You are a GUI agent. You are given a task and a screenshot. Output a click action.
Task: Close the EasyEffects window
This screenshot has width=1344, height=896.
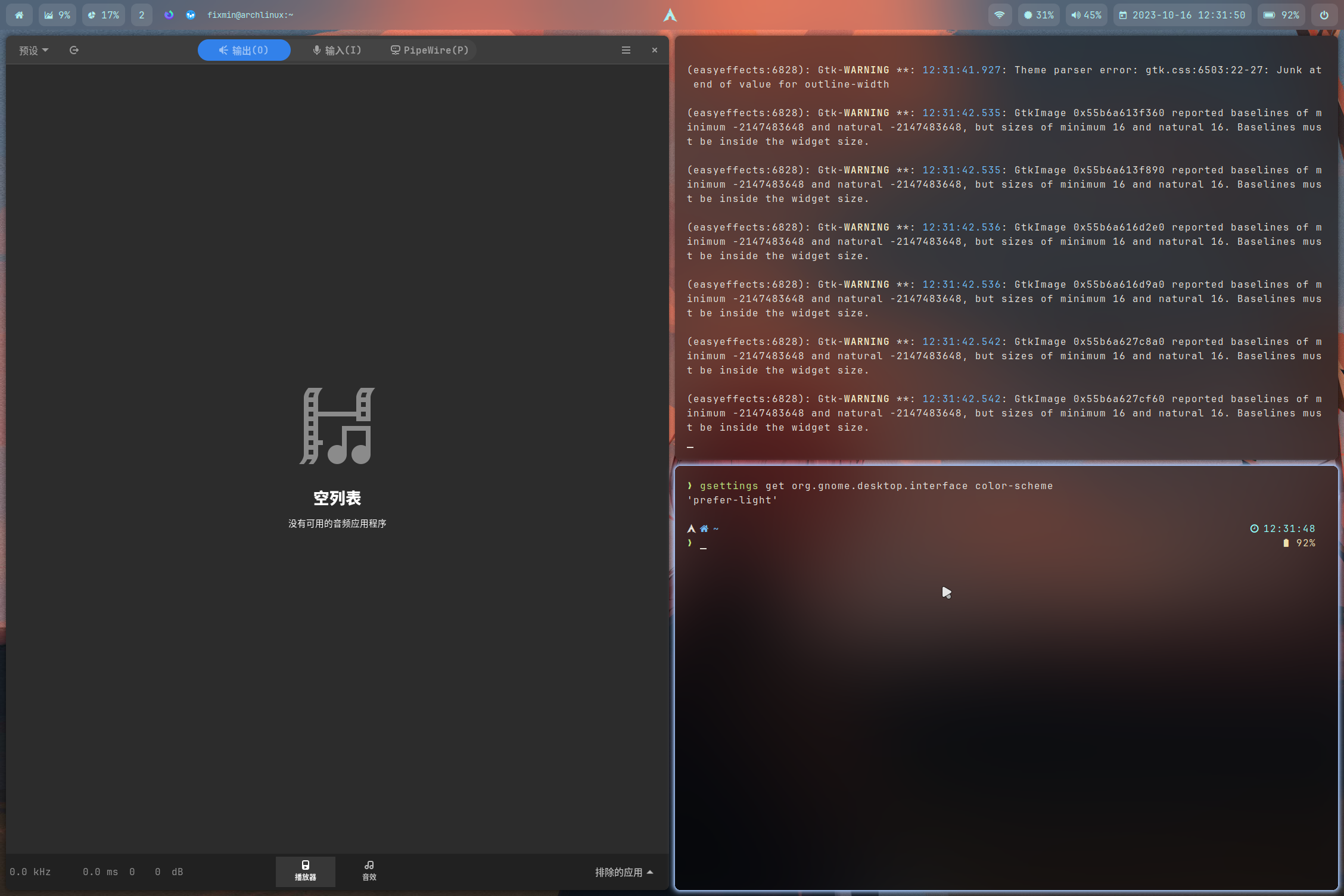point(654,50)
